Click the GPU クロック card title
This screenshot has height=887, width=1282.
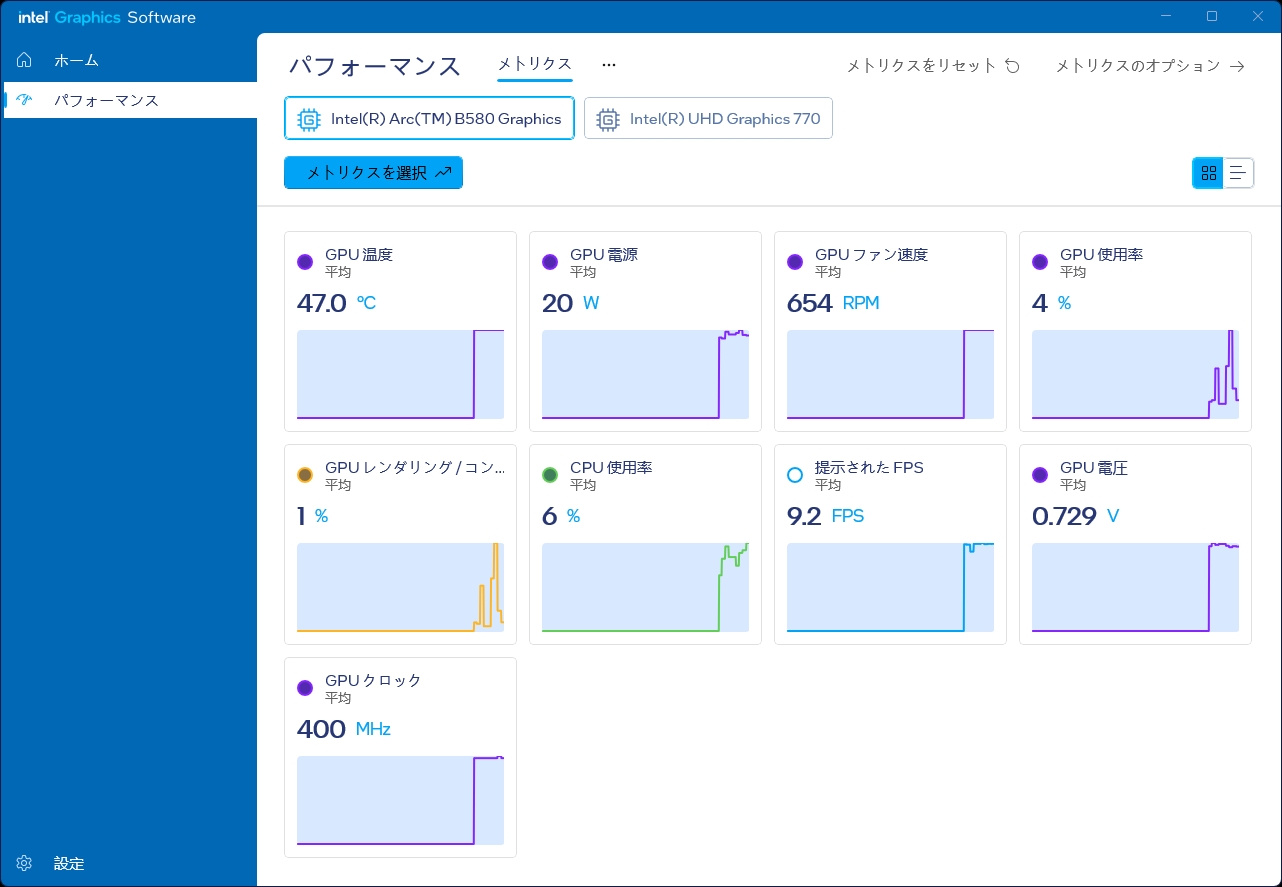373,681
